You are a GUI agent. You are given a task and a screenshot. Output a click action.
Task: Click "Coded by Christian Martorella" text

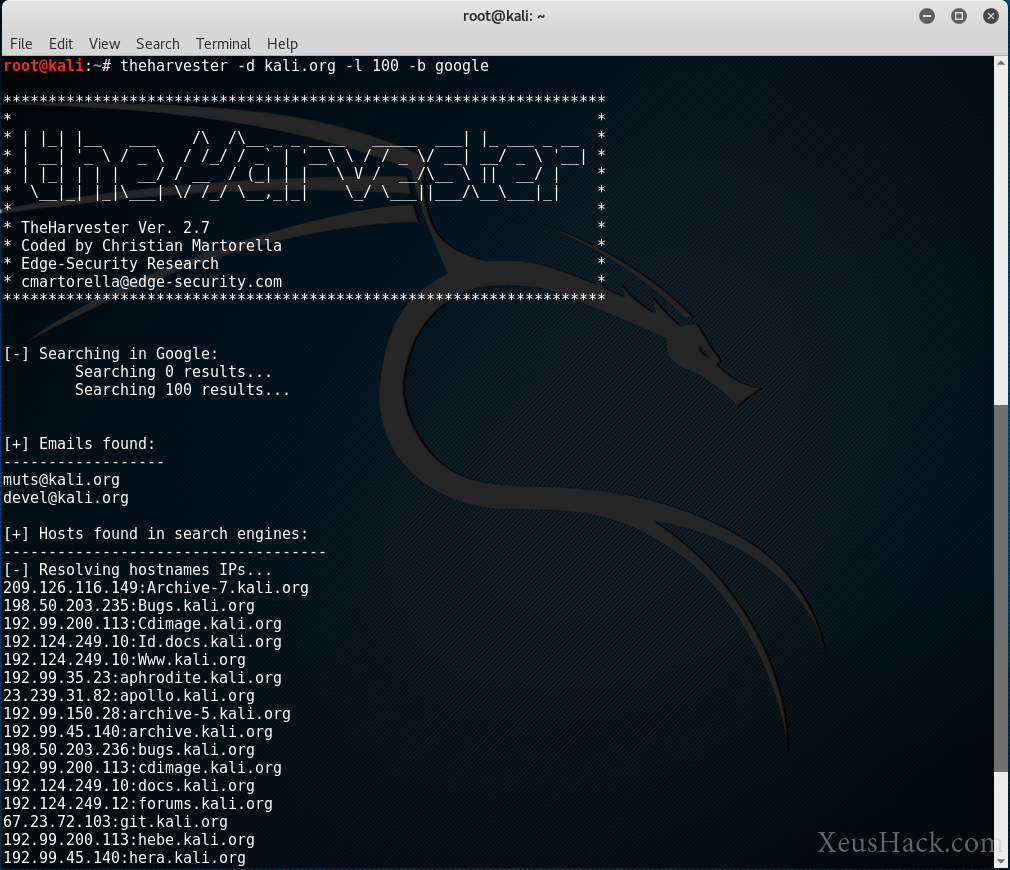click(151, 245)
